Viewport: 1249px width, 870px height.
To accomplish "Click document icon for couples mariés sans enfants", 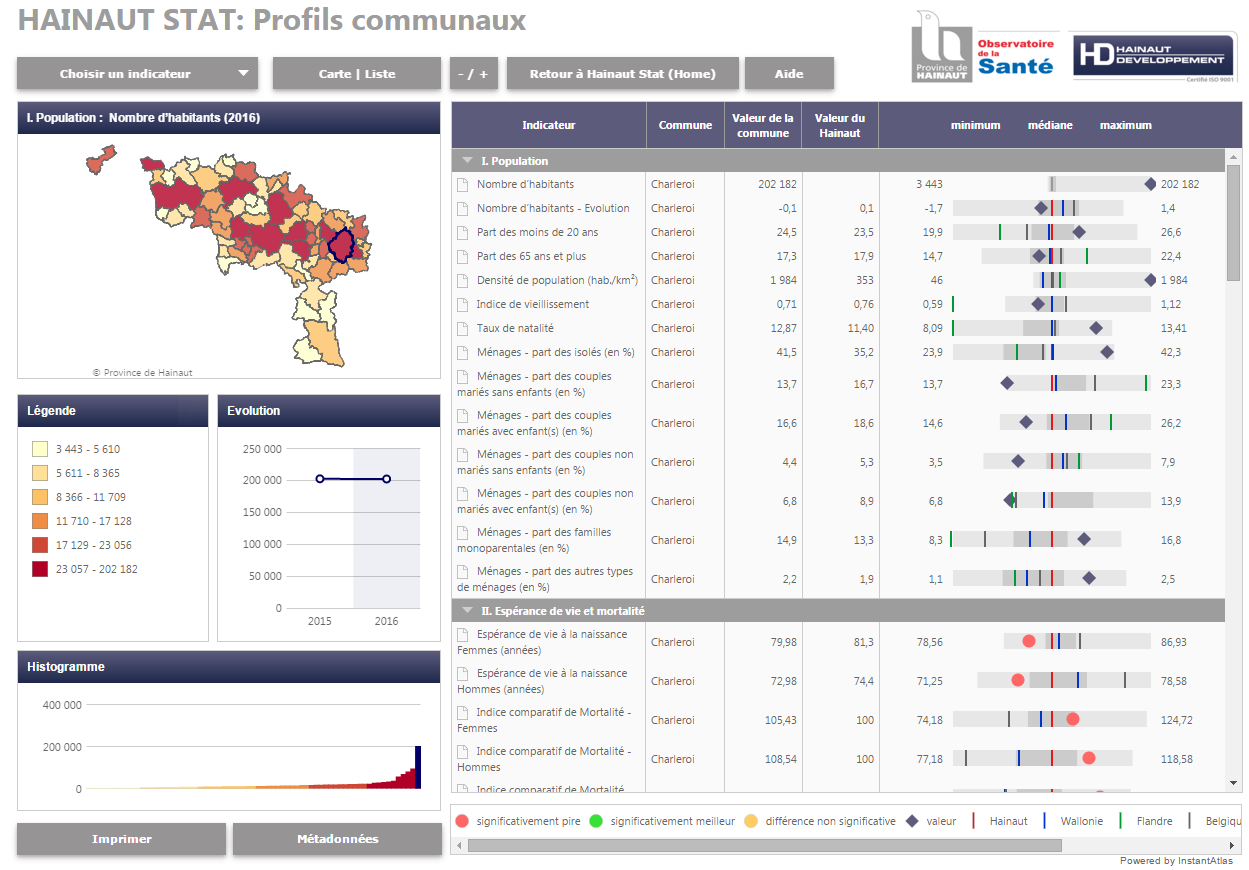I will (x=463, y=376).
